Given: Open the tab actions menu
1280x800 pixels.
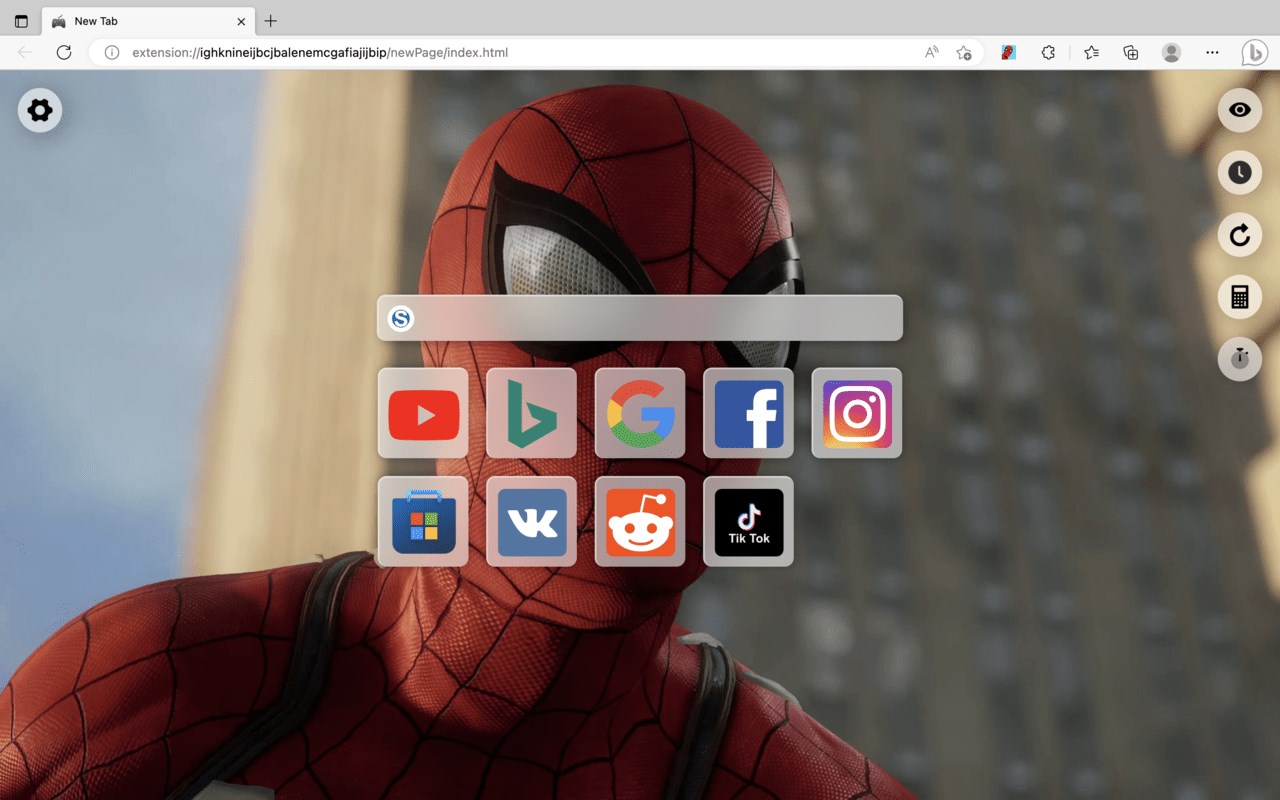Looking at the screenshot, I should pos(21,21).
